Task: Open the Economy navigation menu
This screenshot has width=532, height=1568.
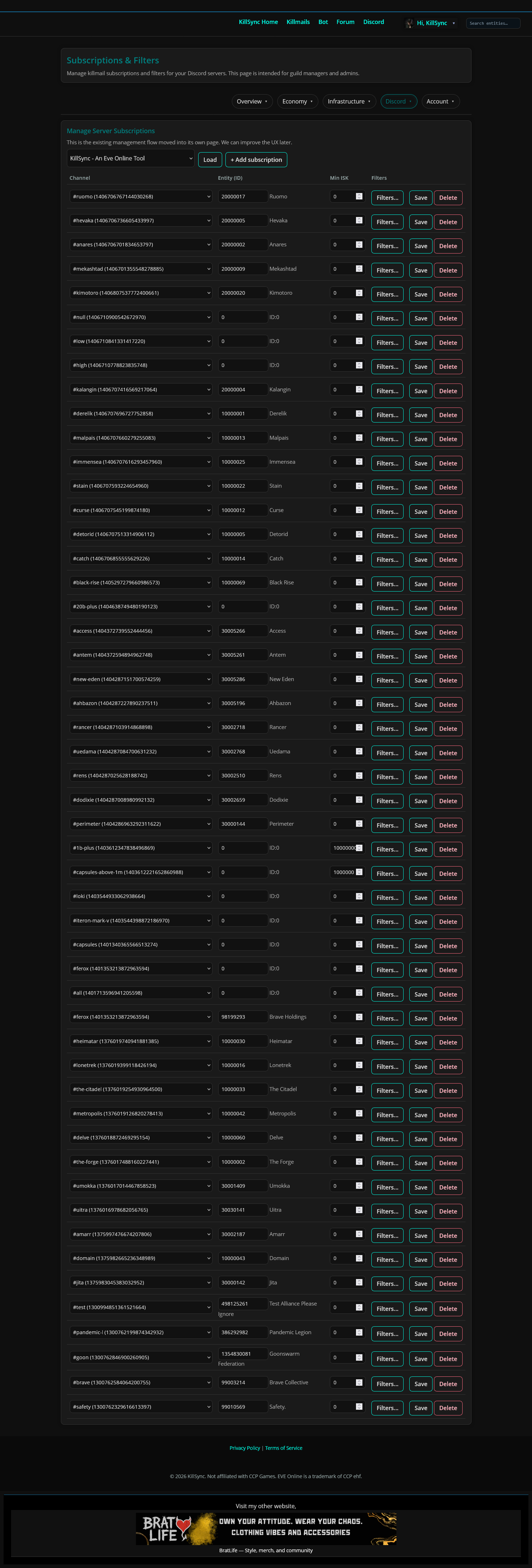Action: pos(297,102)
